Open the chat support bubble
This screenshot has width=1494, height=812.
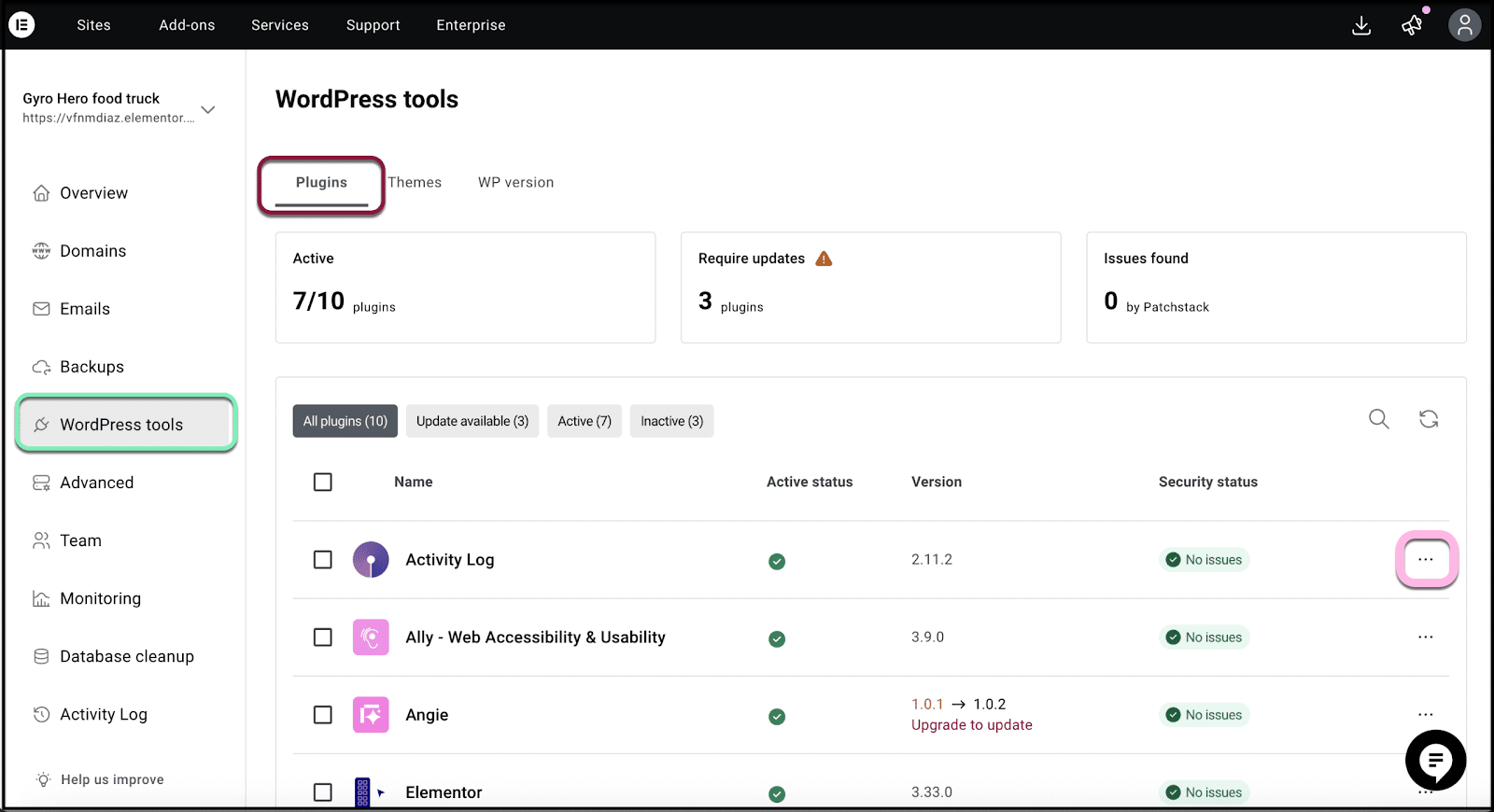pyautogui.click(x=1435, y=760)
